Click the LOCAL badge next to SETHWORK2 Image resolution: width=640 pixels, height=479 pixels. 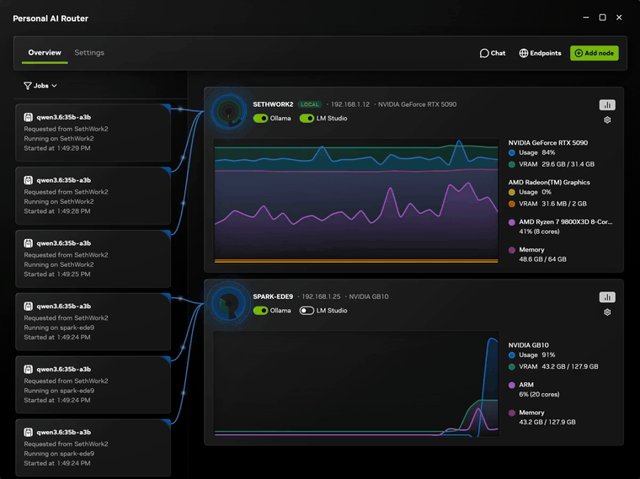pos(309,104)
